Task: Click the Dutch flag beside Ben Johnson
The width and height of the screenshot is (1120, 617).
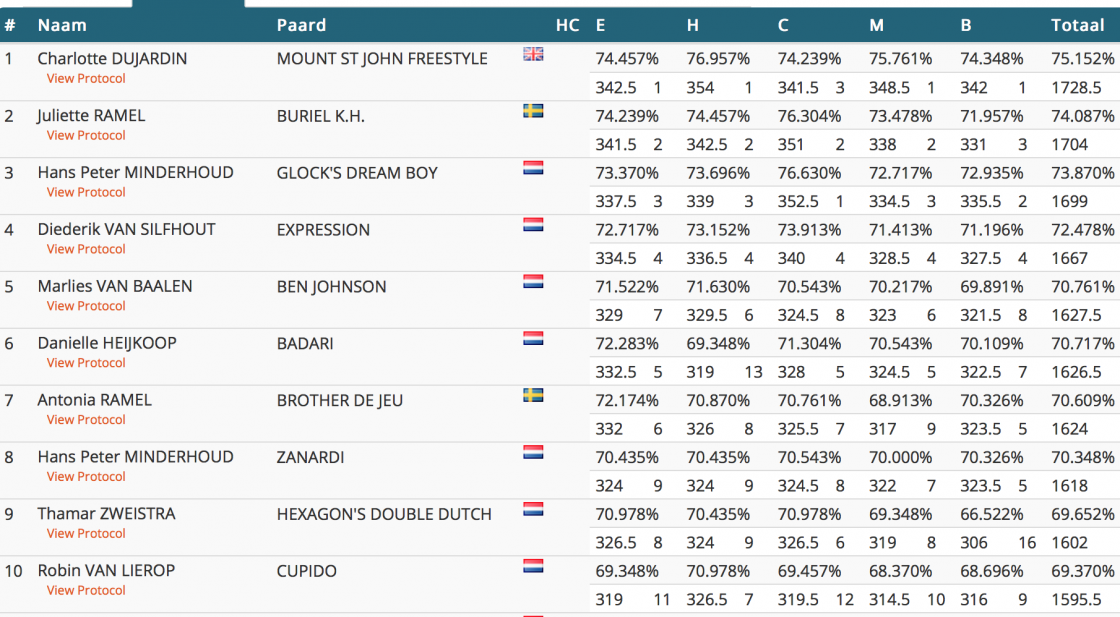Action: pos(533,282)
